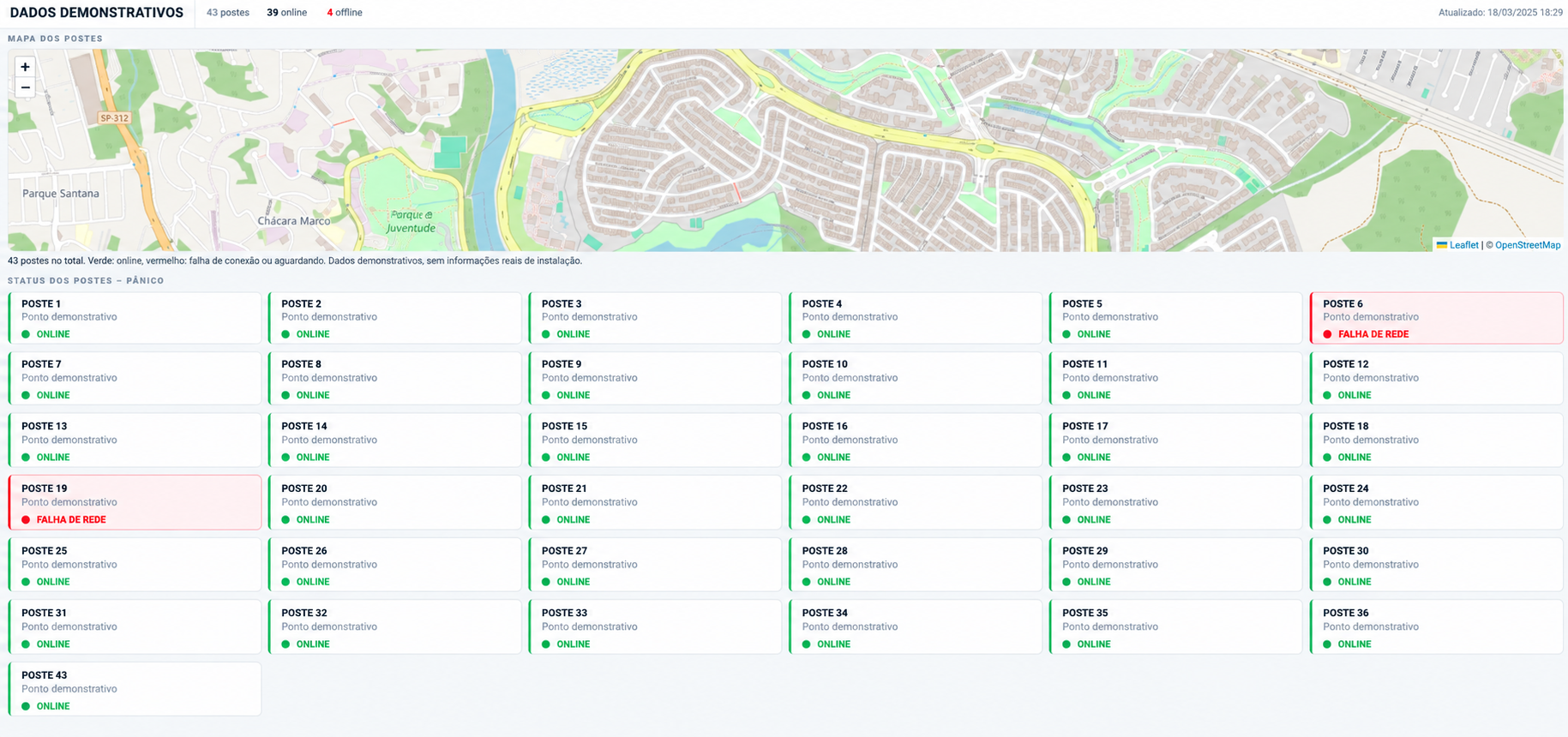
Task: Click the 'POSTE 8' card title
Action: coord(301,364)
